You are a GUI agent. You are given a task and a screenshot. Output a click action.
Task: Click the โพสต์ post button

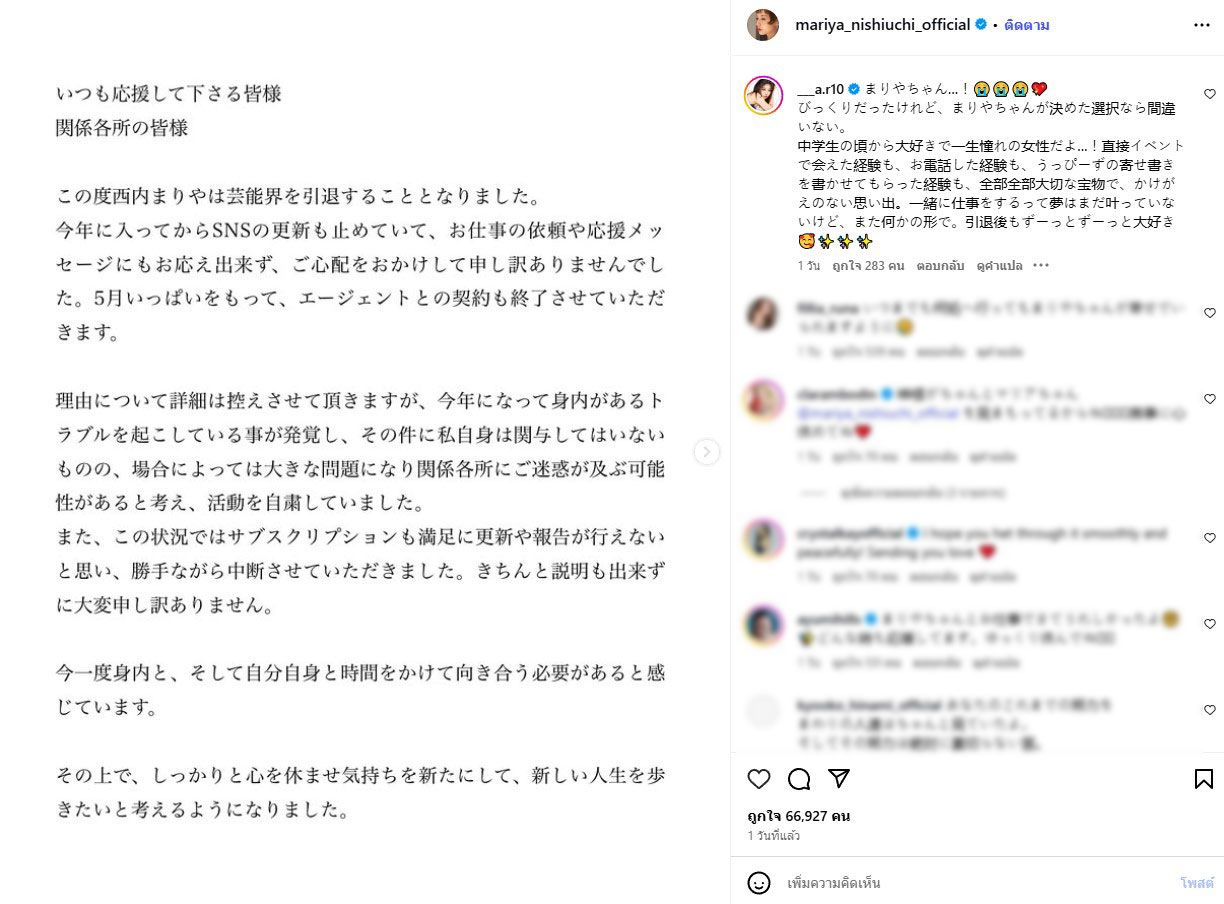[1197, 883]
